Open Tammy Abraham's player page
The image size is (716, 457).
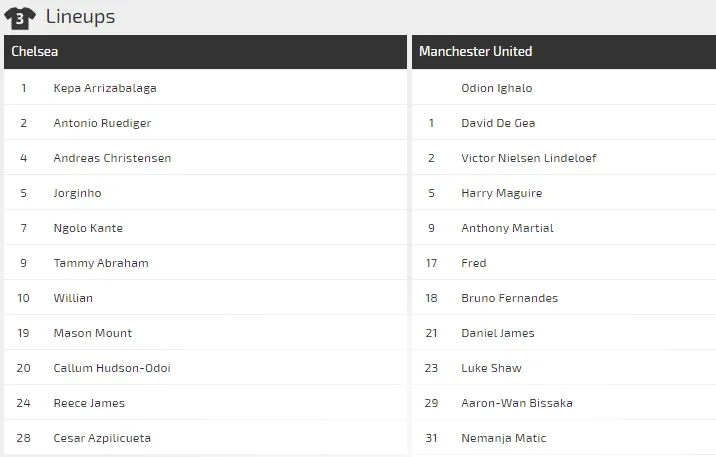(101, 263)
